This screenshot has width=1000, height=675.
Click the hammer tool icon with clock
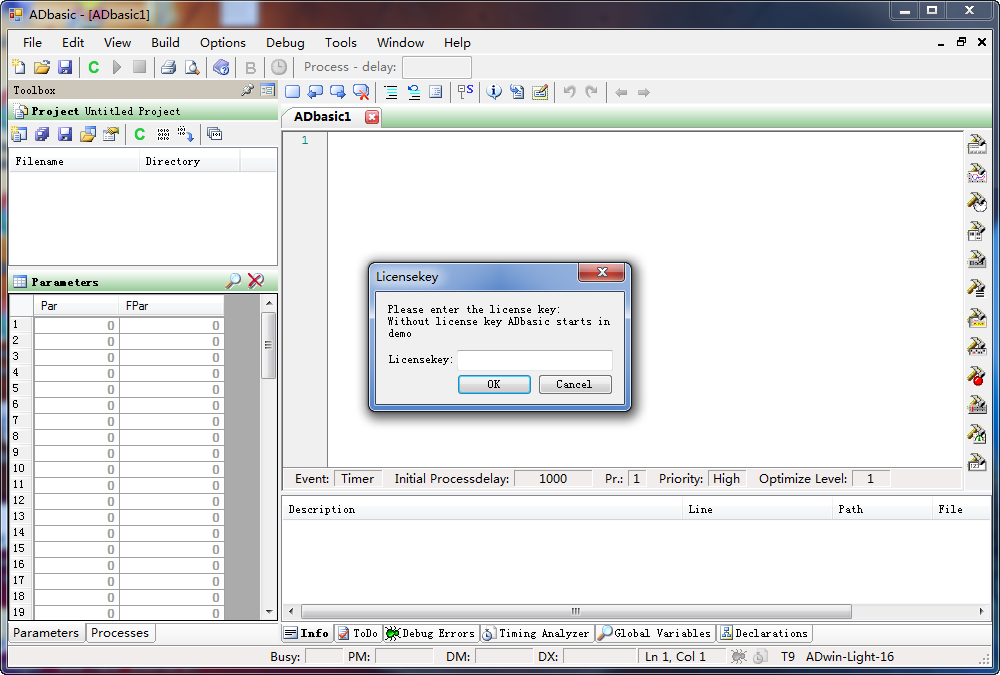click(x=976, y=202)
